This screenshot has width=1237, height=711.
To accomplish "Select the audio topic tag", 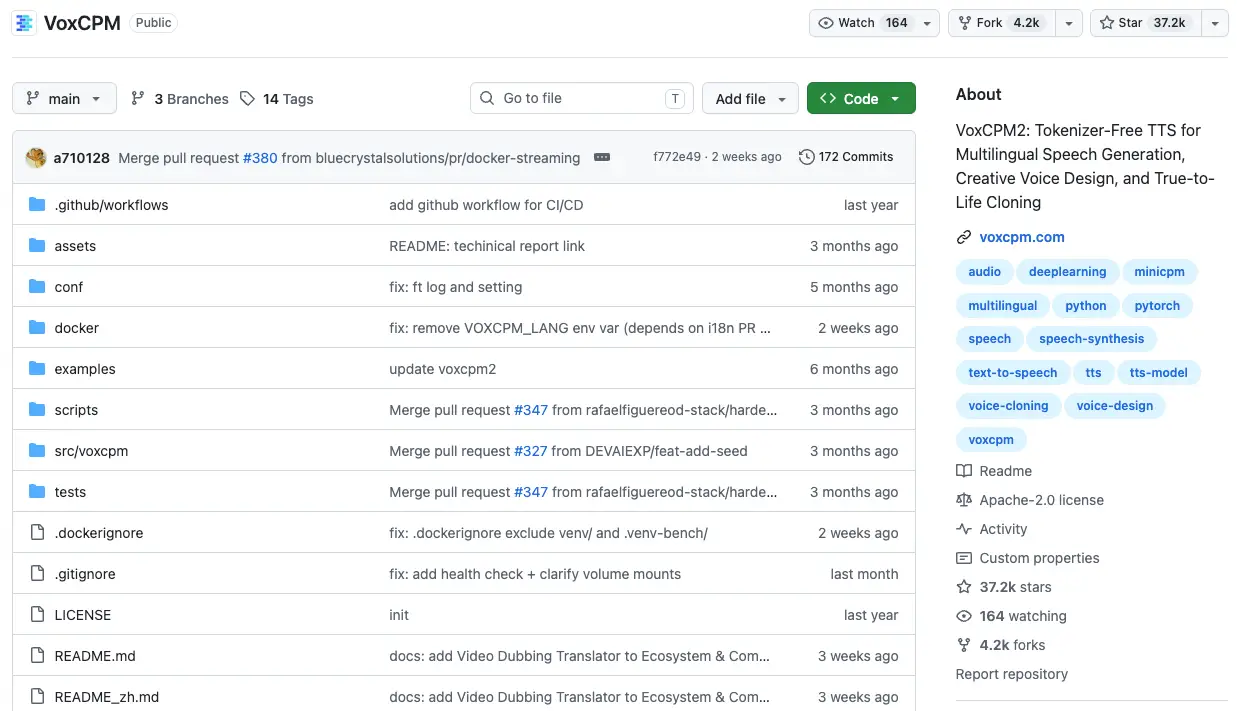I will (985, 272).
